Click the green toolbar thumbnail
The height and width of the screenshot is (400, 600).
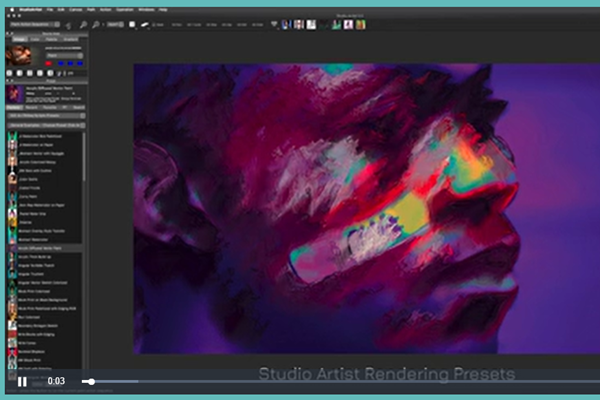(x=336, y=25)
